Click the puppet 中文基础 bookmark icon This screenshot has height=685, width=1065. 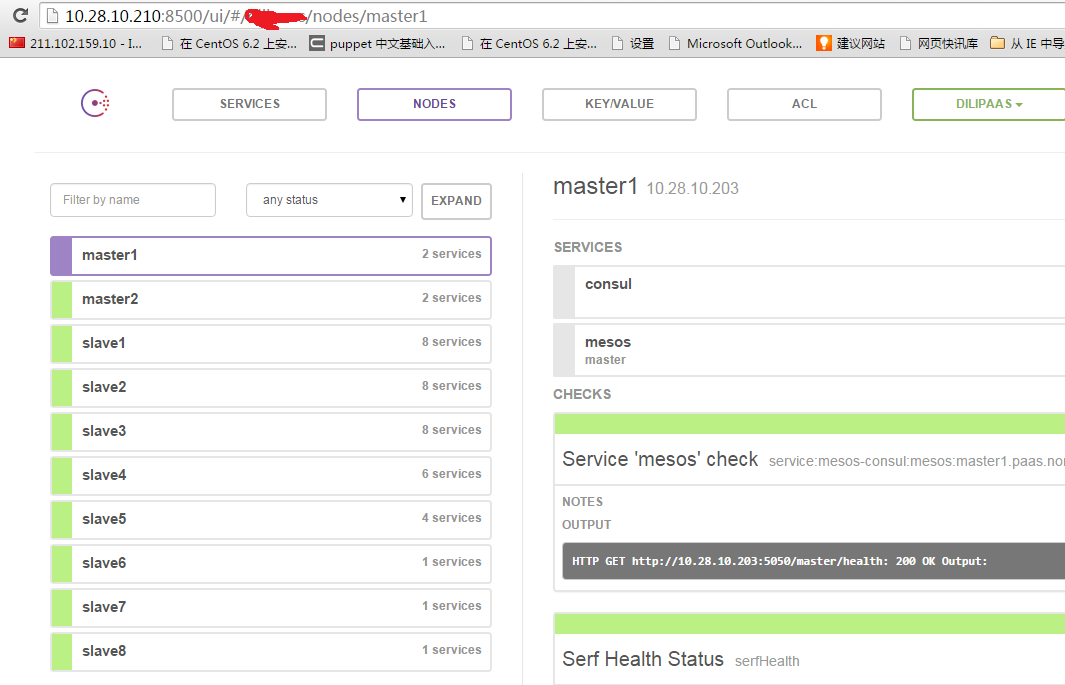tap(315, 43)
